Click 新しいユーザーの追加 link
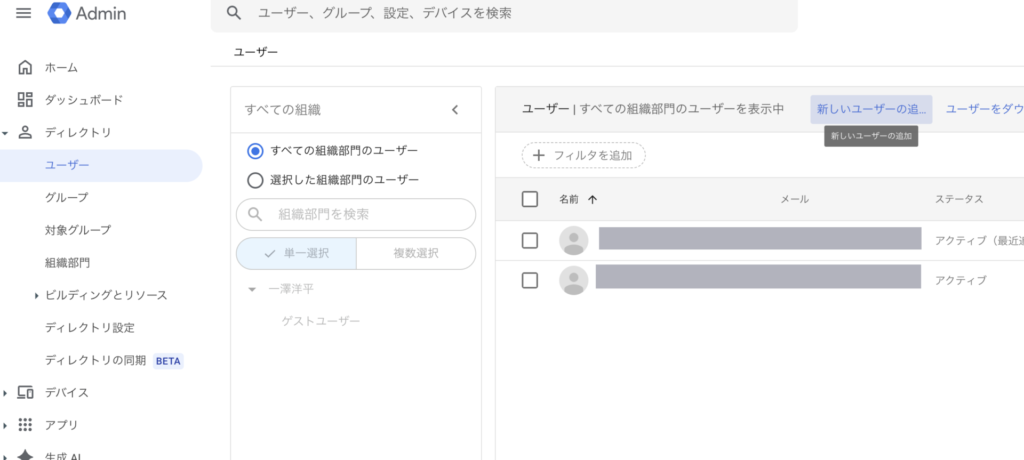This screenshot has width=1024, height=460. pyautogui.click(x=871, y=109)
